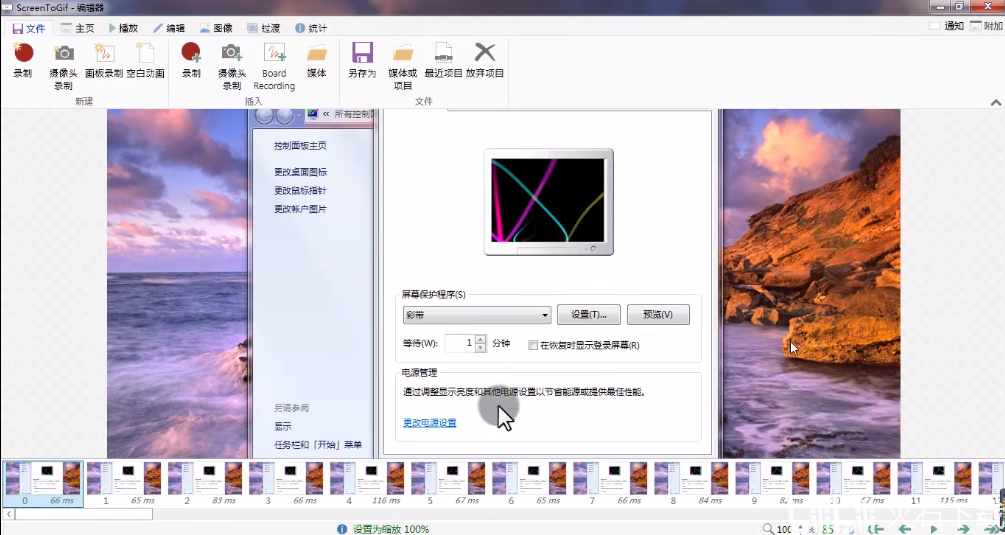The width and height of the screenshot is (1005, 535).
Task: Click 更改桌面图标 link
Action: (301, 172)
